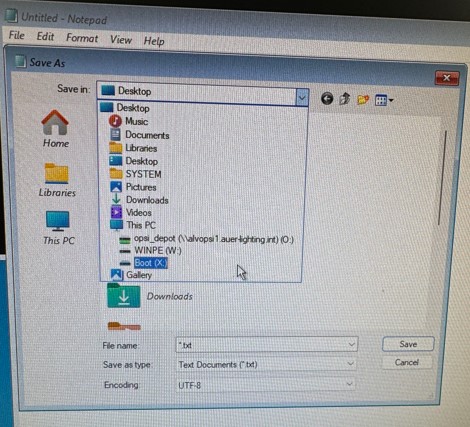This screenshot has width=470, height=427.
Task: Open the Save as type dropdown
Action: click(x=266, y=364)
